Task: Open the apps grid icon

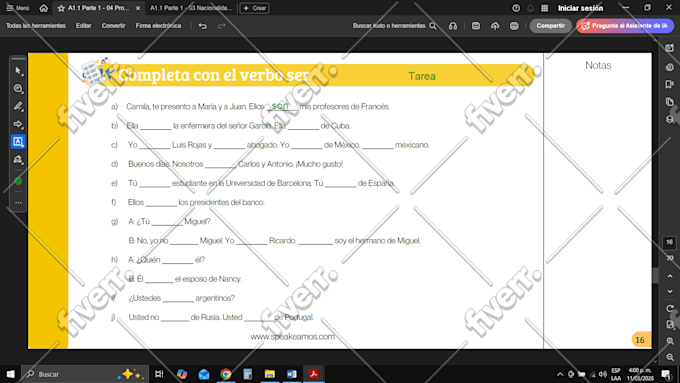Action: click(544, 8)
